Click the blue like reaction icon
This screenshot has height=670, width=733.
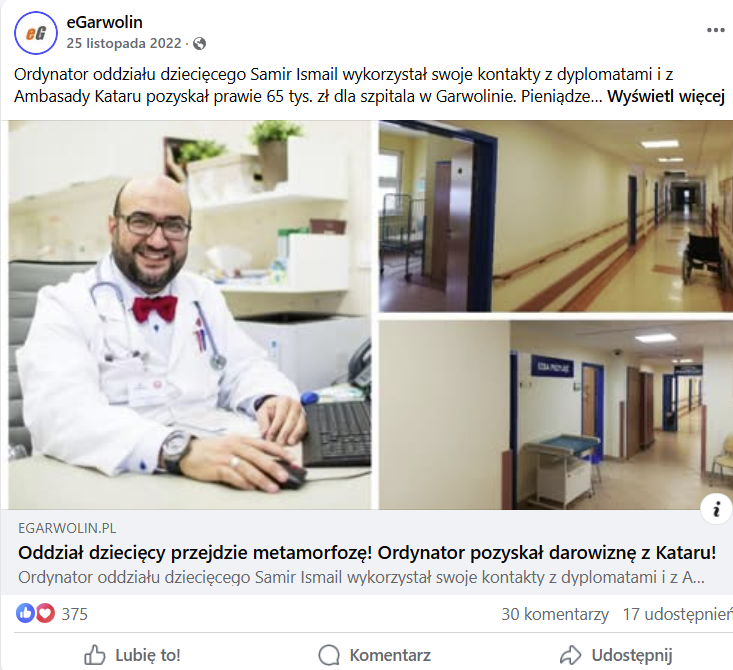[25, 613]
